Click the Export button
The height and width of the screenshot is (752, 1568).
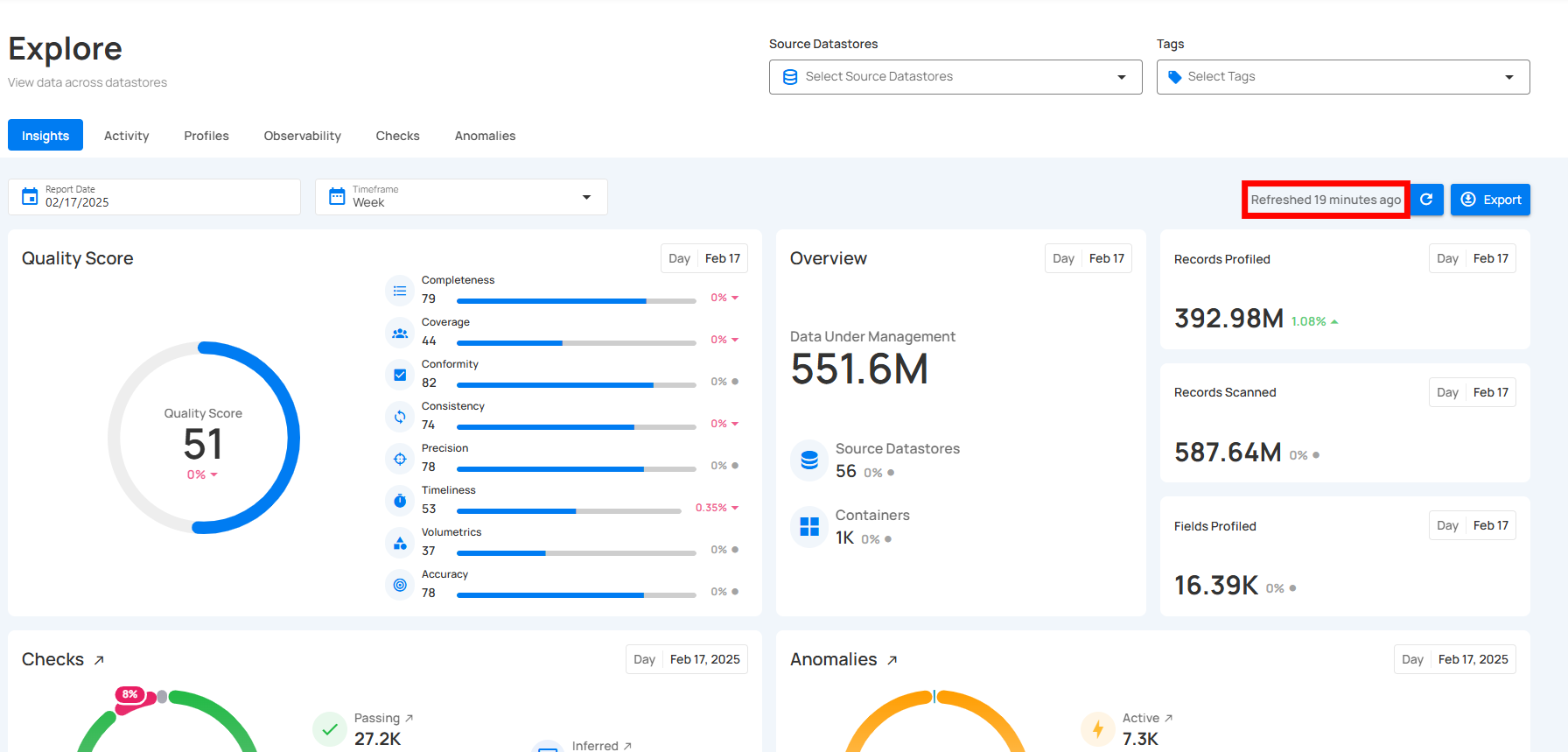(x=1490, y=200)
